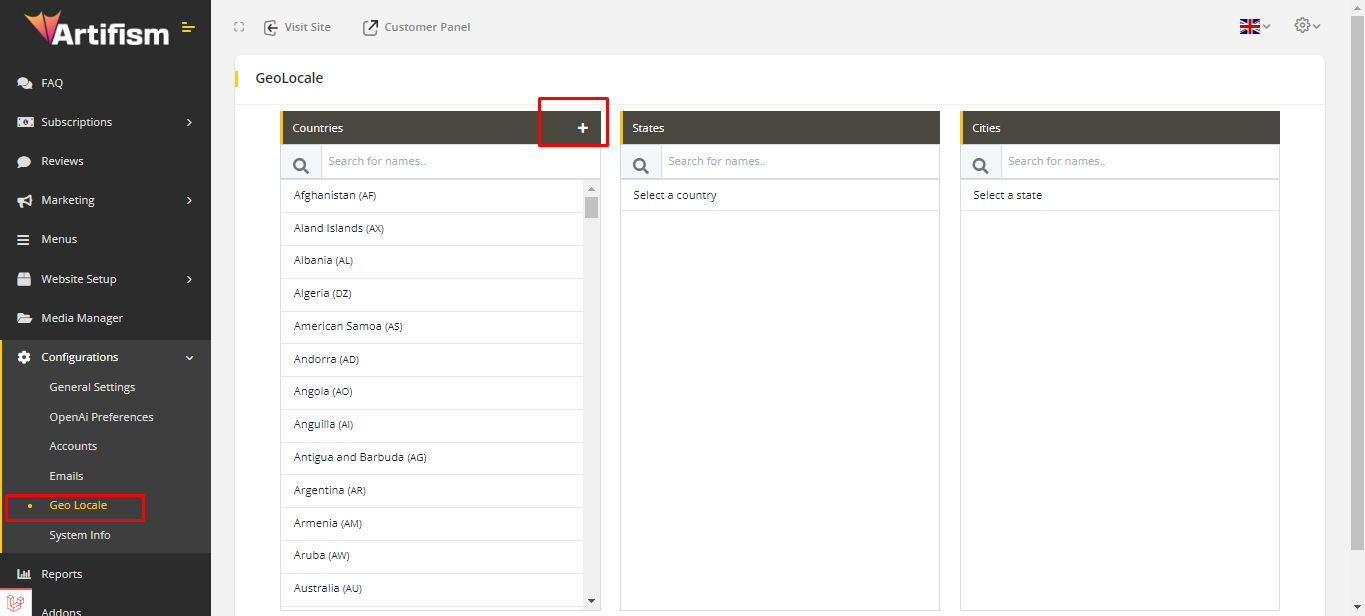Viewport: 1365px width, 616px height.
Task: Click the Cities search magnifier icon
Action: click(981, 162)
